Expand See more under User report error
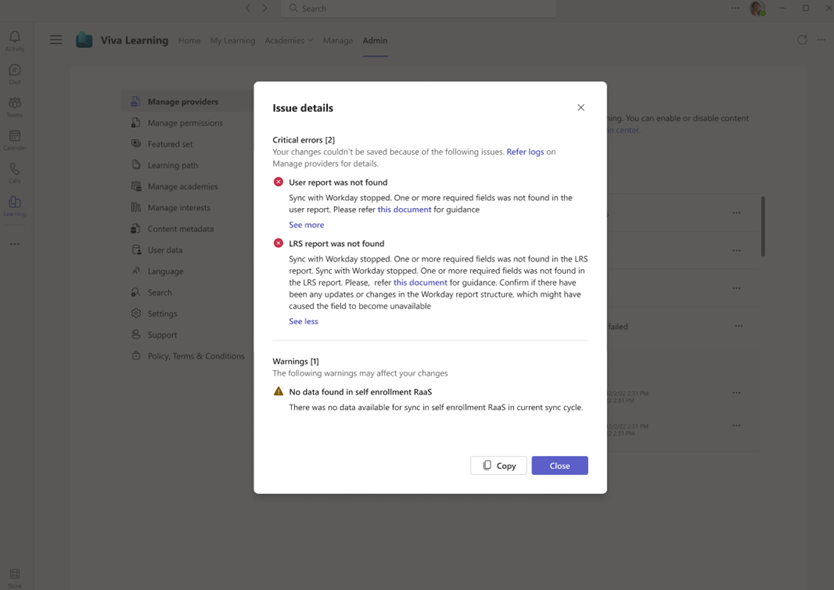Screen dimensions: 834x590 [306, 225]
